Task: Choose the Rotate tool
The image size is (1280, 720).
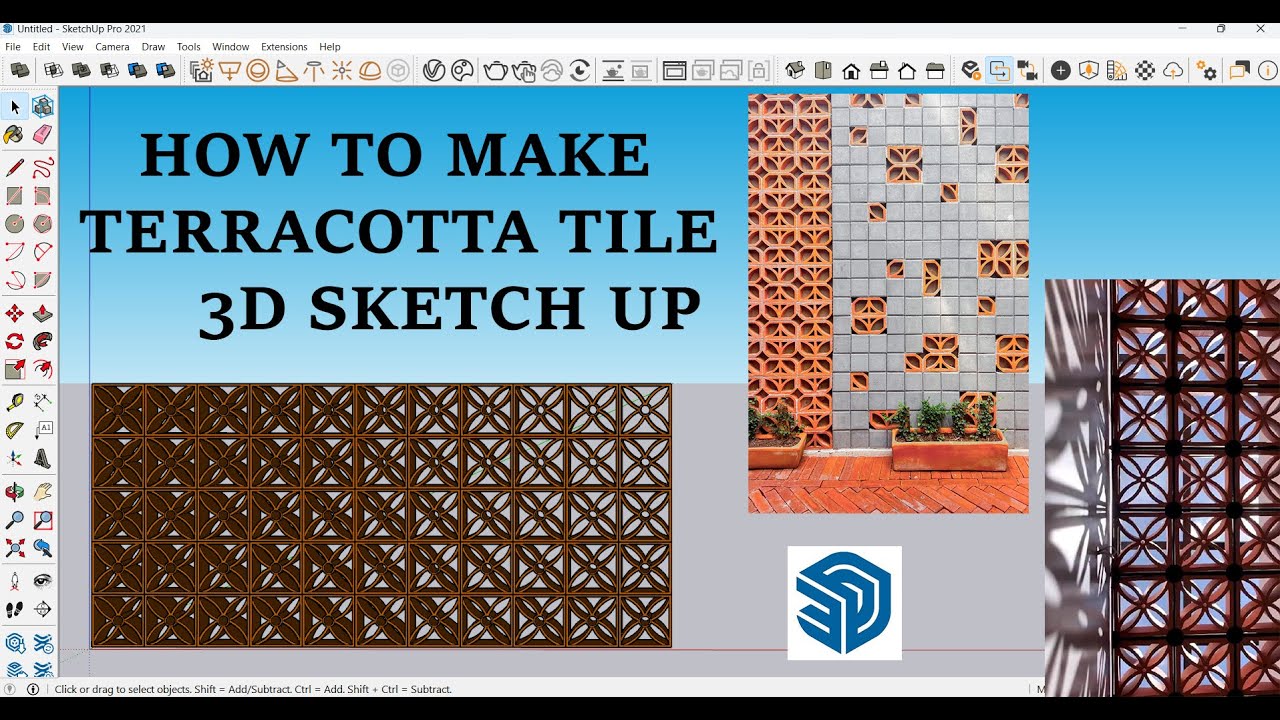Action: point(15,342)
